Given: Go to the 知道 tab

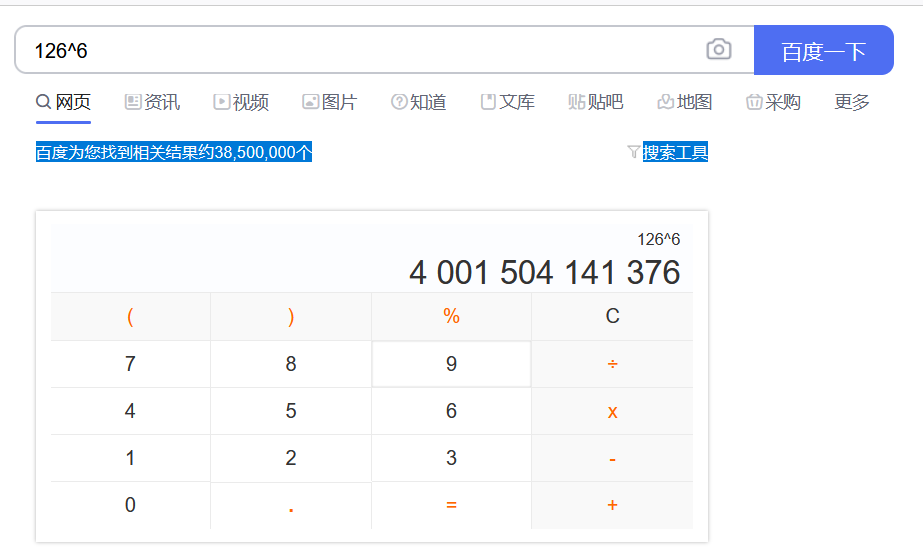Looking at the screenshot, I should 419,102.
